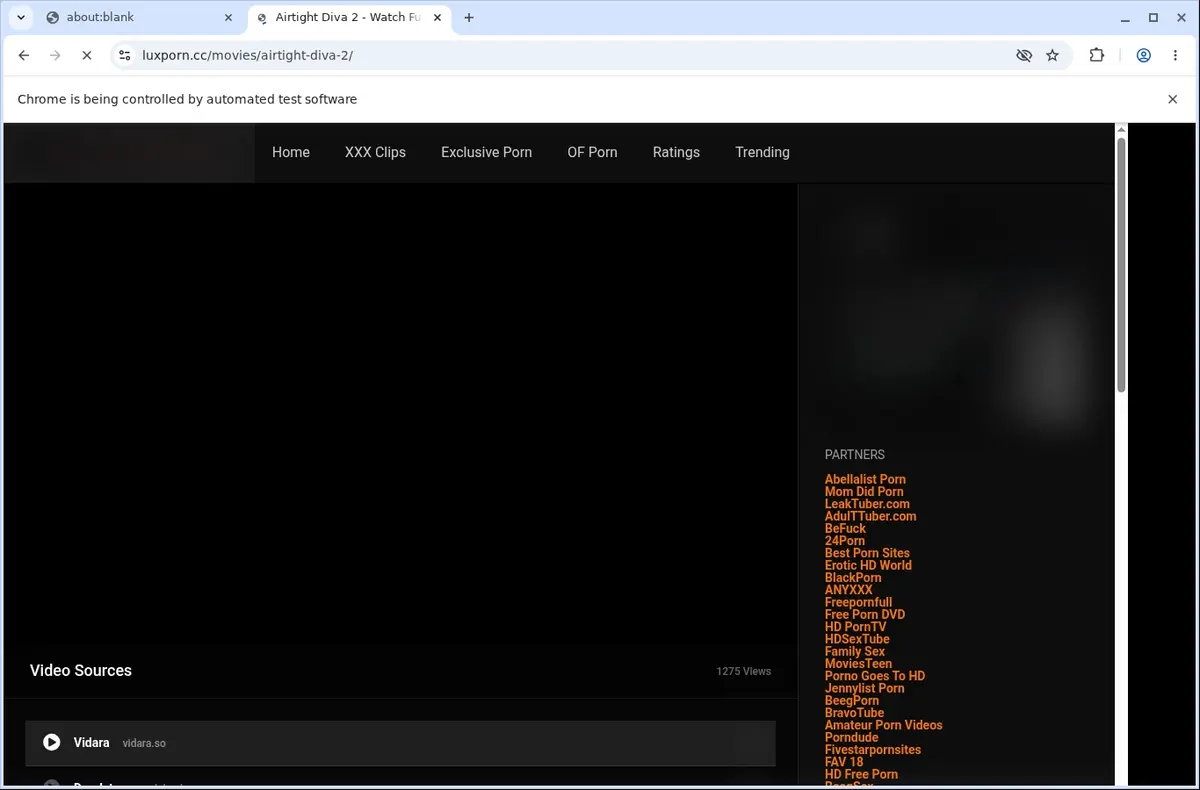Viewport: 1200px width, 790px height.
Task: Open the HDSexTube partner link
Action: point(857,639)
